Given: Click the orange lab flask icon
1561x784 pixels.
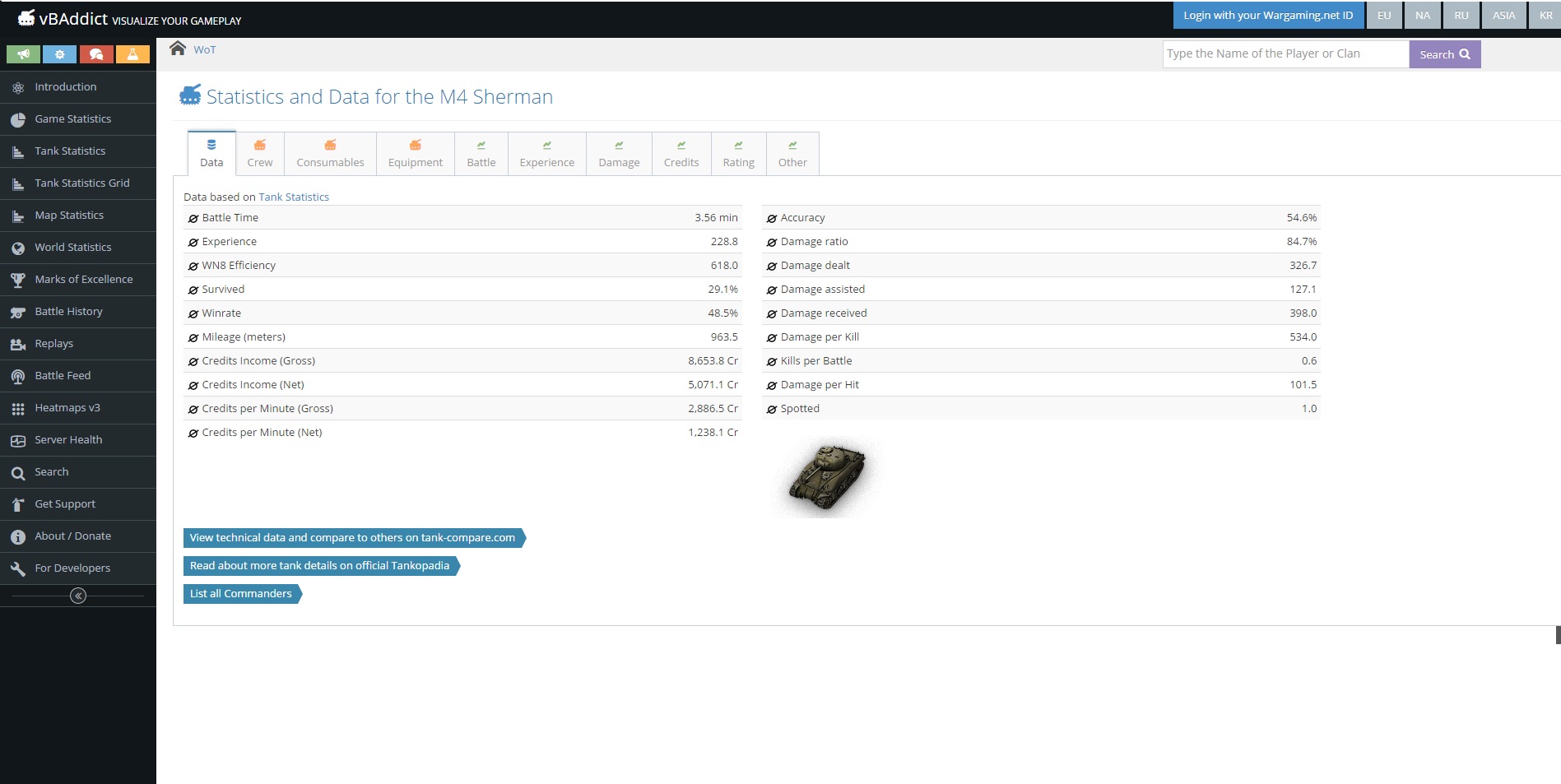Looking at the screenshot, I should pos(132,54).
